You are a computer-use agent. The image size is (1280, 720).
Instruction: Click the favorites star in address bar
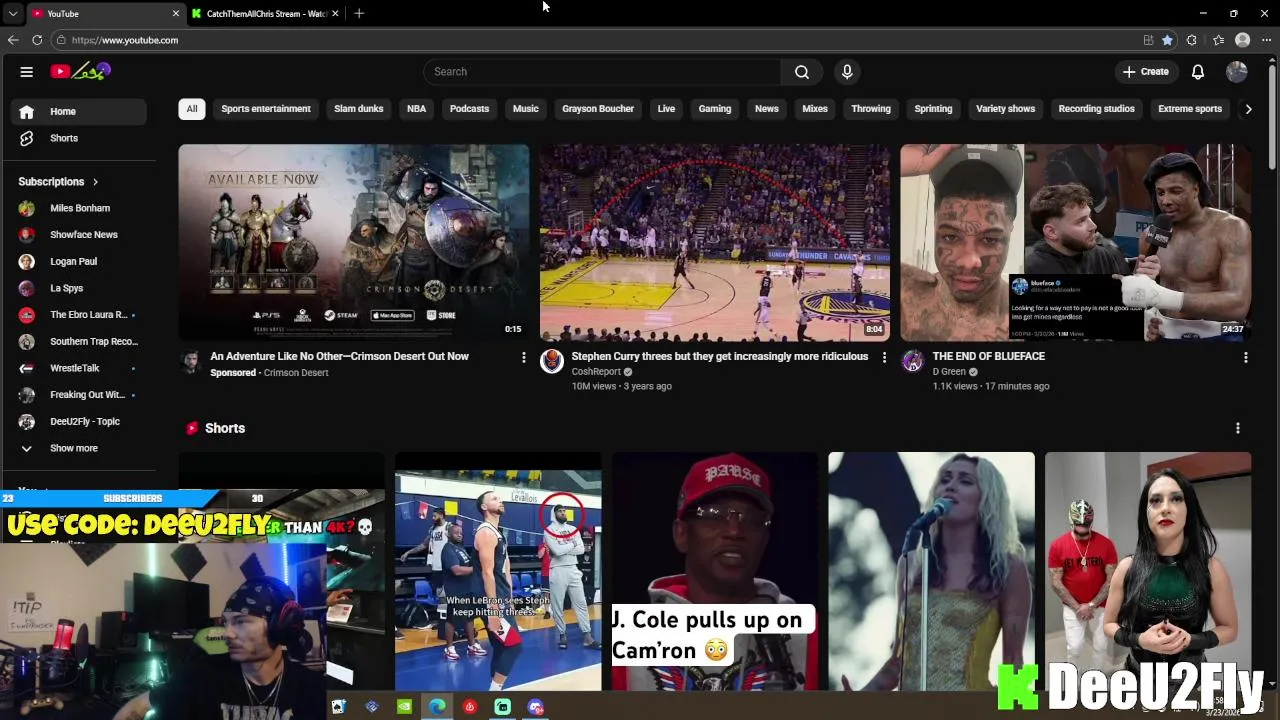1167,40
